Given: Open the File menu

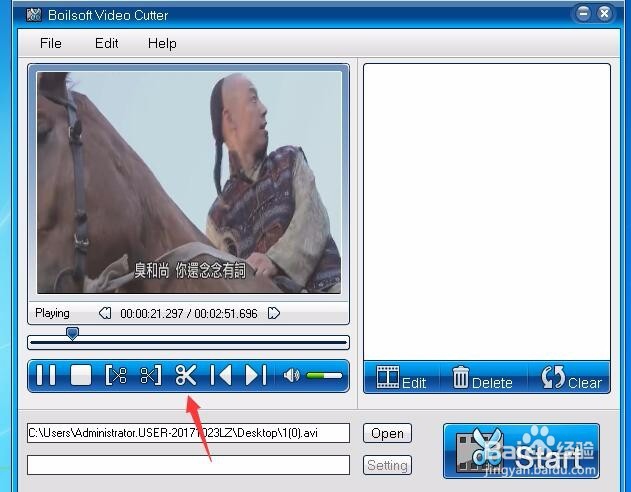Looking at the screenshot, I should tap(51, 43).
